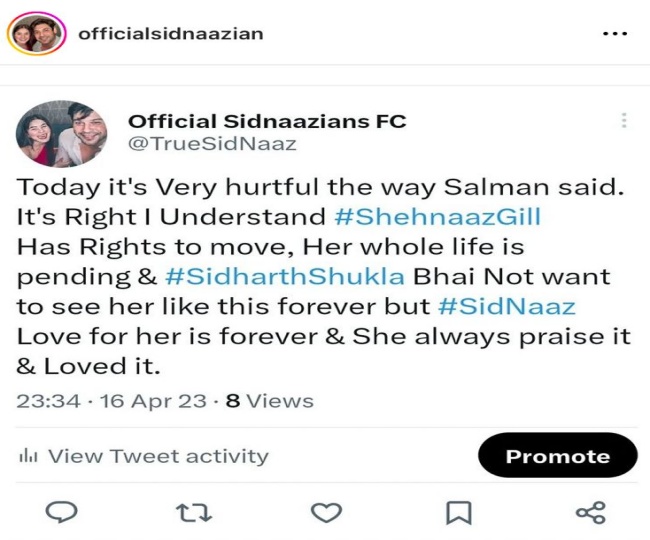Click the share icon
This screenshot has height=540, width=650.
(x=590, y=512)
